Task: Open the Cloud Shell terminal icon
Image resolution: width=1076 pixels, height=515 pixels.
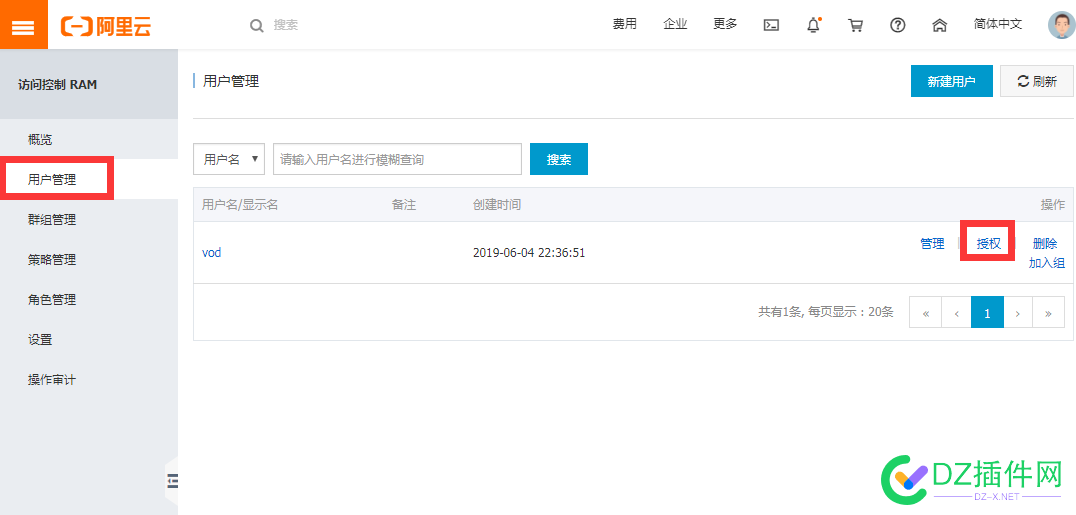Action: 771,25
